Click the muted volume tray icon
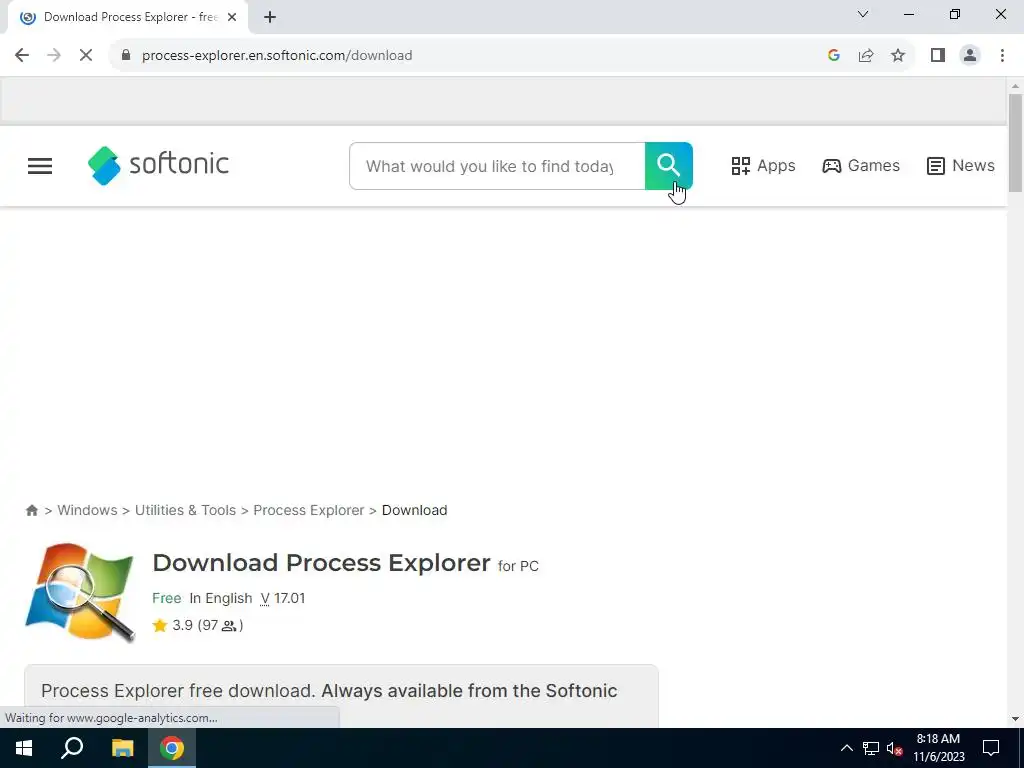 tap(895, 748)
